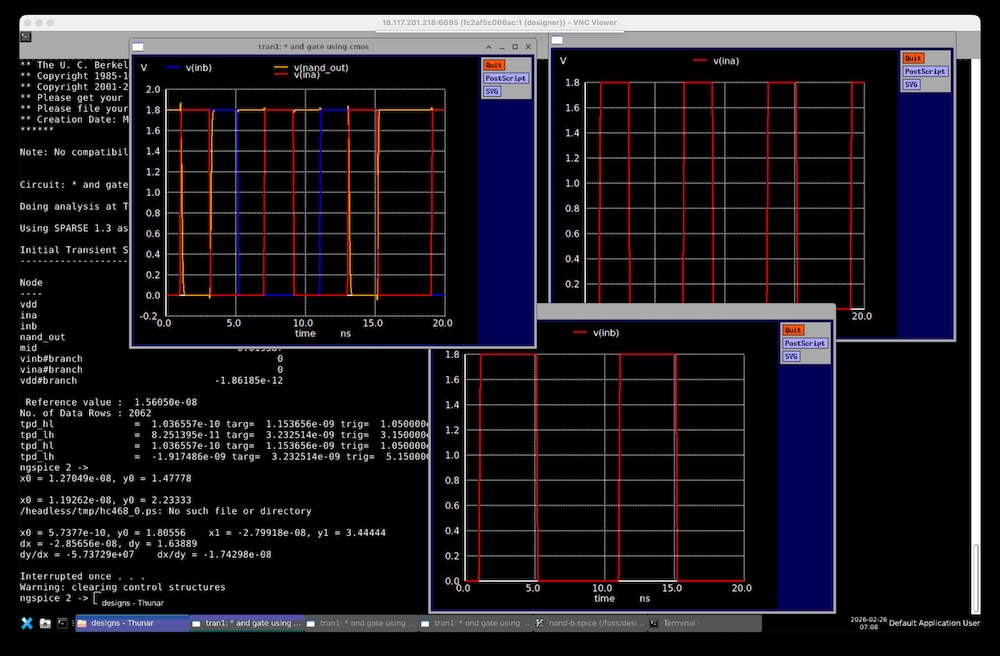Close the v(inb) plot using Quit
1000x656 pixels.
point(793,330)
